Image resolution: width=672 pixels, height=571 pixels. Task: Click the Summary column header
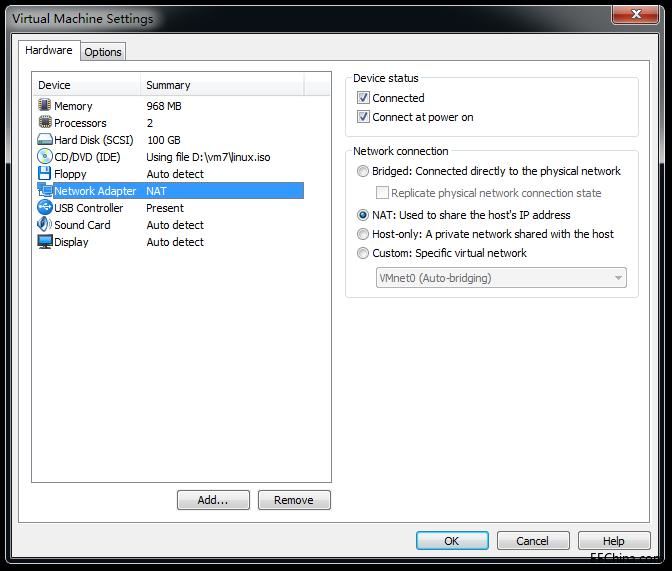[x=220, y=85]
